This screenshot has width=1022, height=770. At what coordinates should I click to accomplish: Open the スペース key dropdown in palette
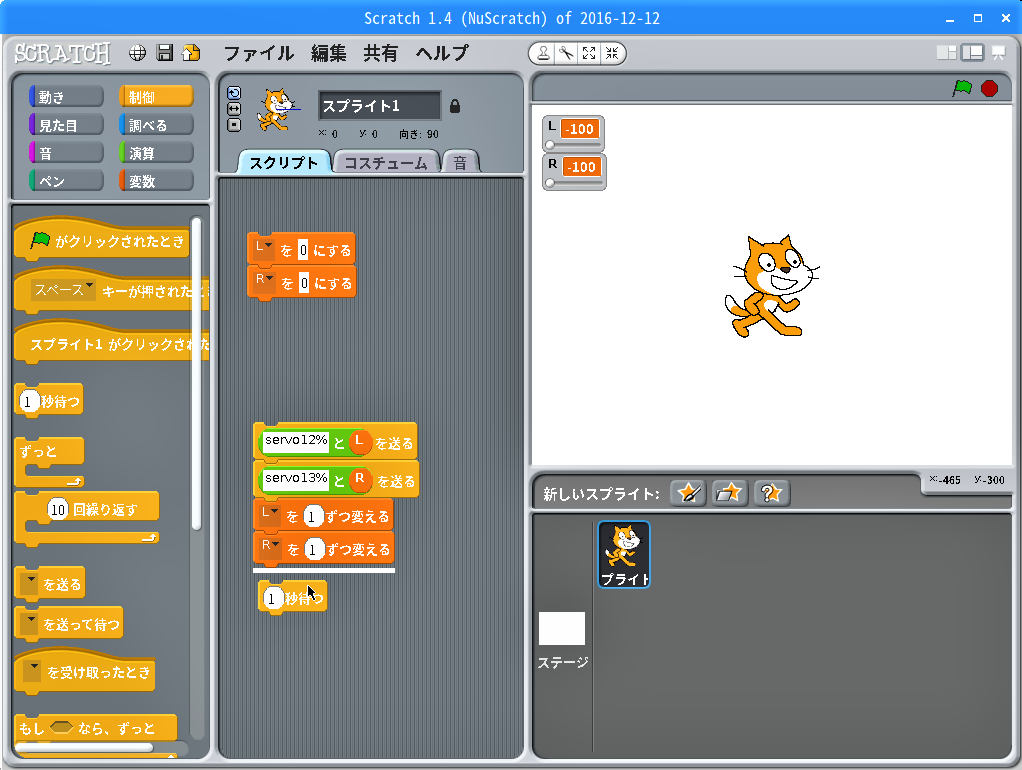click(64, 290)
